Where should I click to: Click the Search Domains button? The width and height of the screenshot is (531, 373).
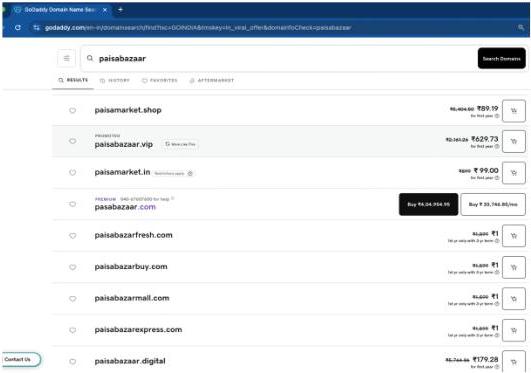click(502, 58)
